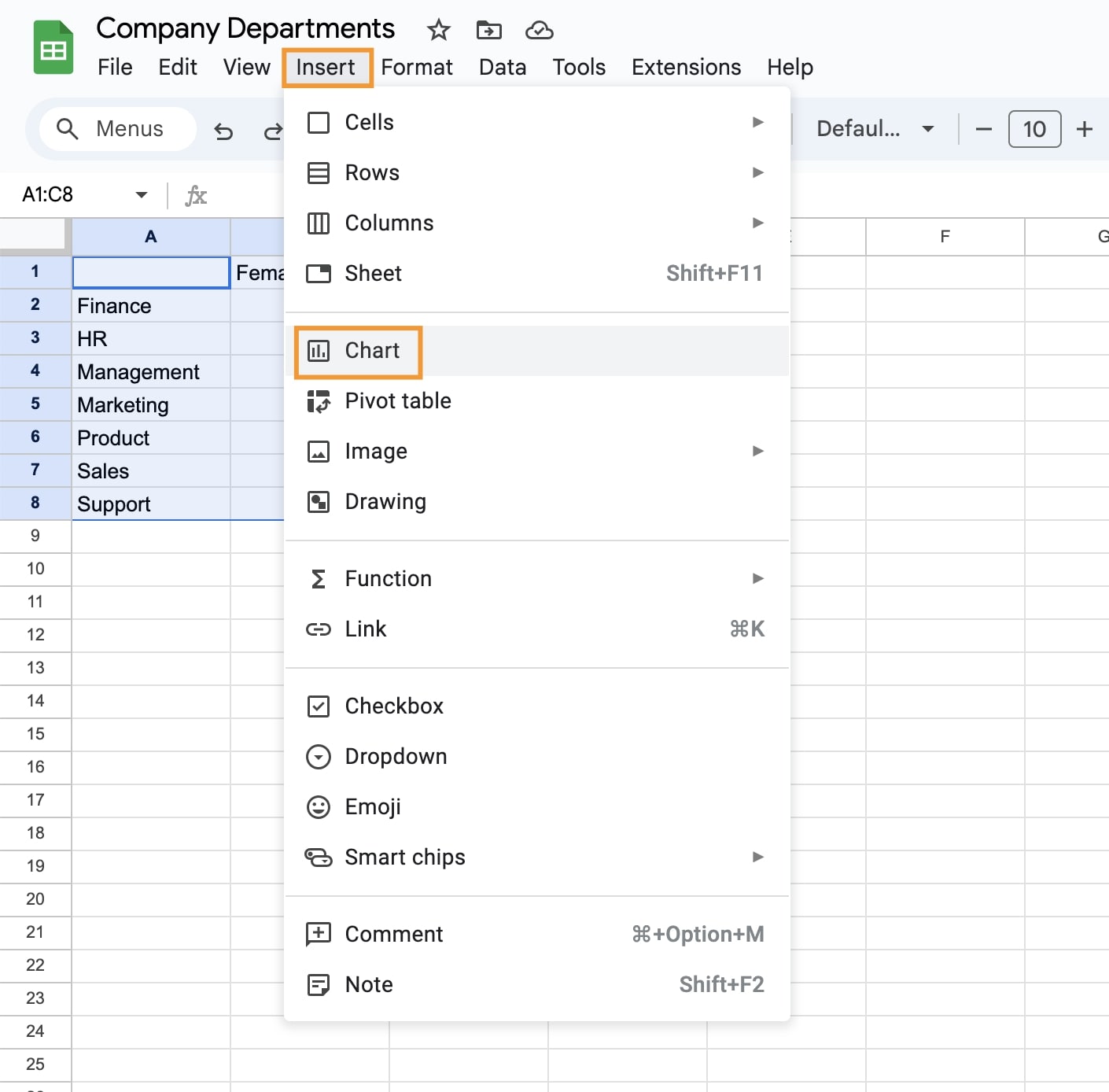Click the move to folder icon
This screenshot has width=1109, height=1092.
[488, 31]
